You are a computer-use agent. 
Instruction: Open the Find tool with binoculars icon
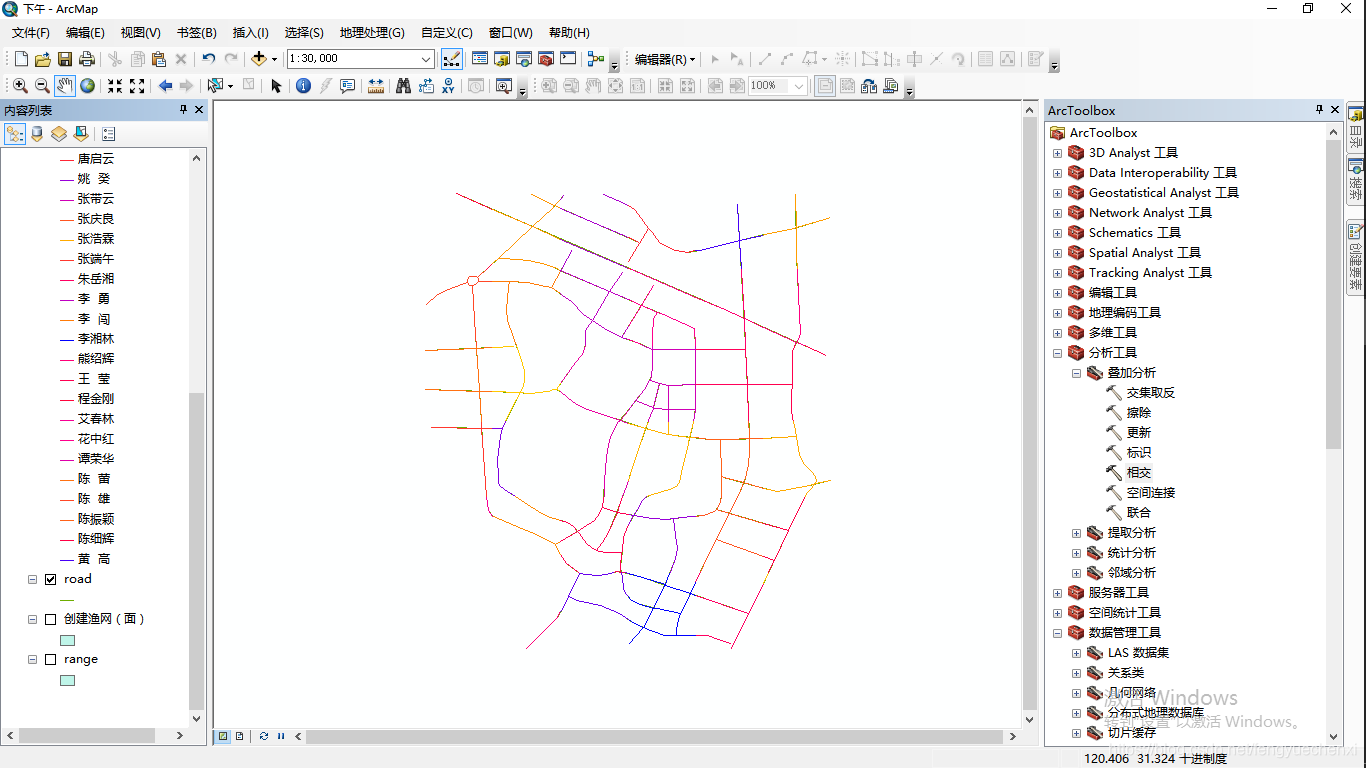[x=403, y=86]
